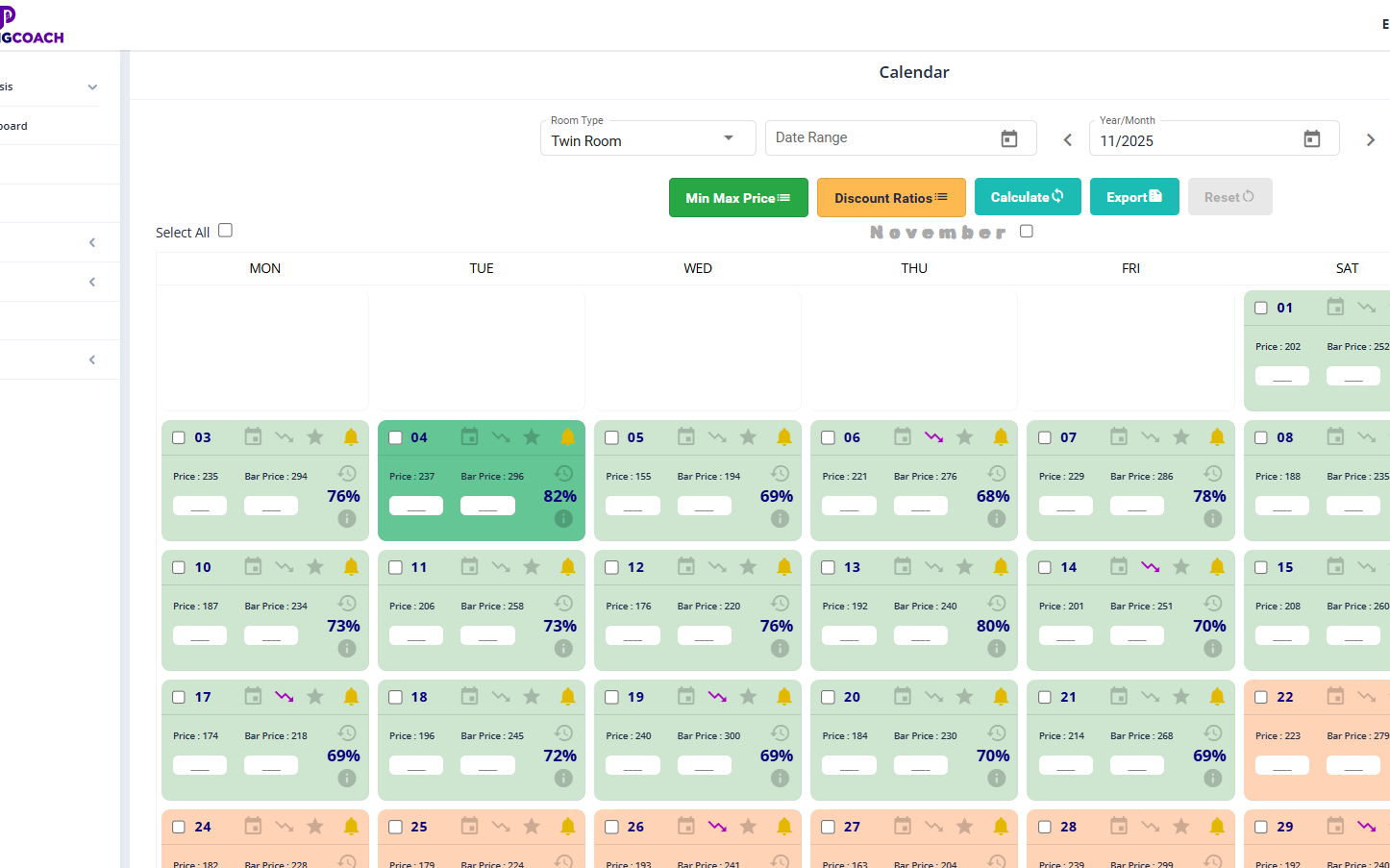Click the price input field on day 11
This screenshot has height=868, width=1390.
pyautogui.click(x=415, y=635)
